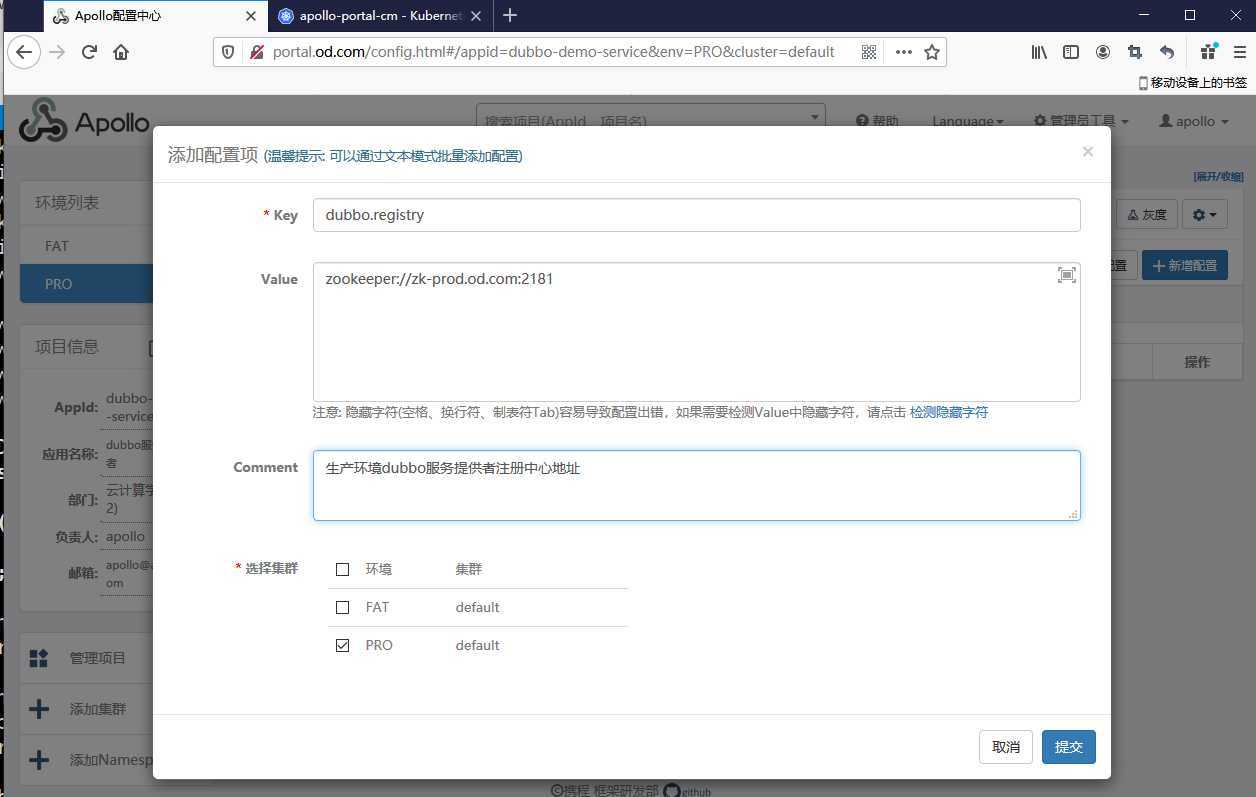Click the 取消 cancel button
This screenshot has height=797, width=1256.
coord(1006,747)
